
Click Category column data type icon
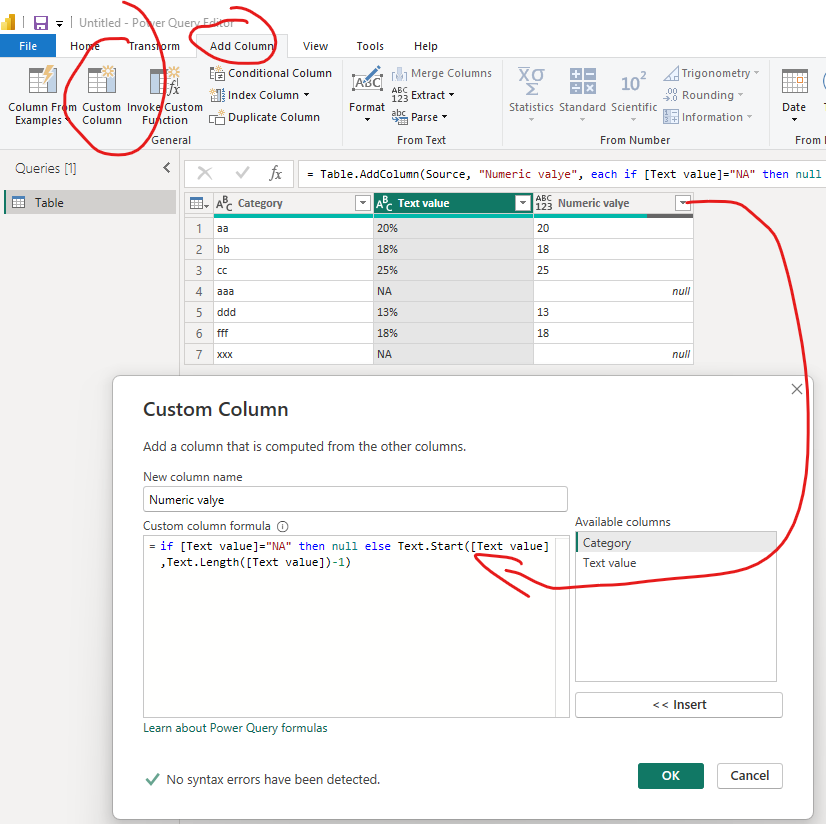click(224, 203)
